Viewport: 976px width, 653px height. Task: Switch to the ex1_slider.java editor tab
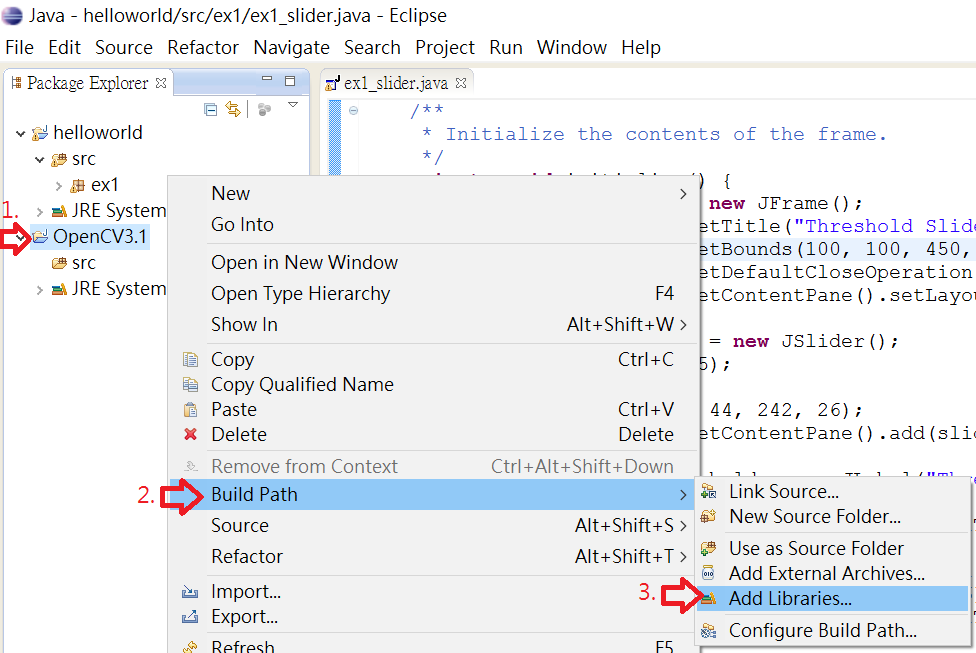pos(395,83)
